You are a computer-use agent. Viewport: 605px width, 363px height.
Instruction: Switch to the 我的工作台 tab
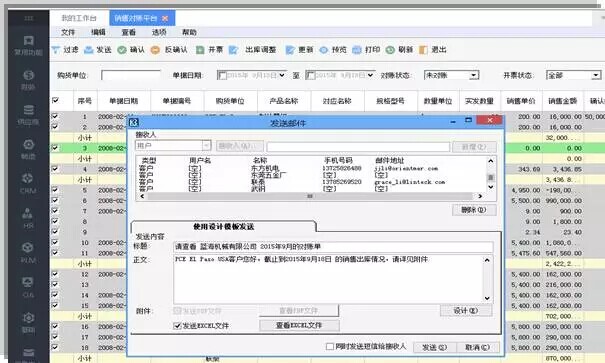[x=79, y=18]
